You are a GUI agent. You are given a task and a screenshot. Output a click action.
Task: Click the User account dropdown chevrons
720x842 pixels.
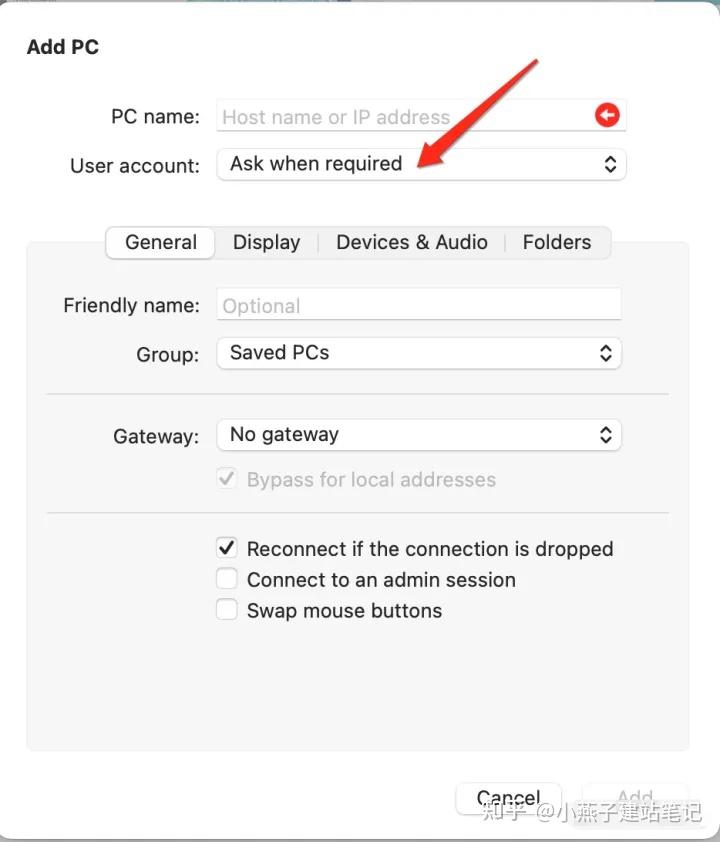(x=610, y=164)
